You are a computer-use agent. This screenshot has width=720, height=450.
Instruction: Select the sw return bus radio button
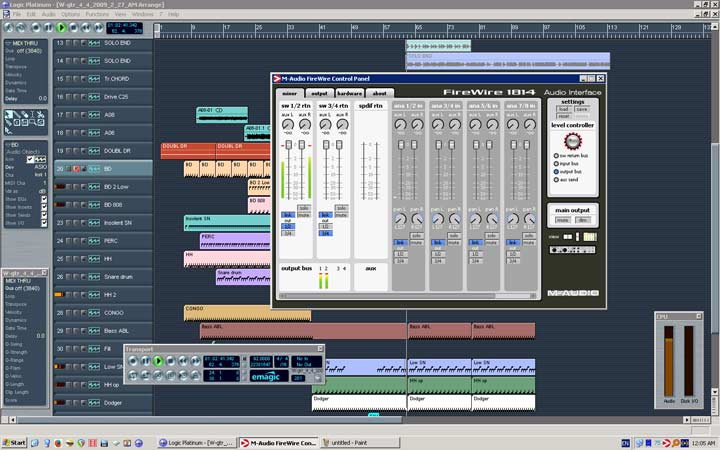[556, 156]
